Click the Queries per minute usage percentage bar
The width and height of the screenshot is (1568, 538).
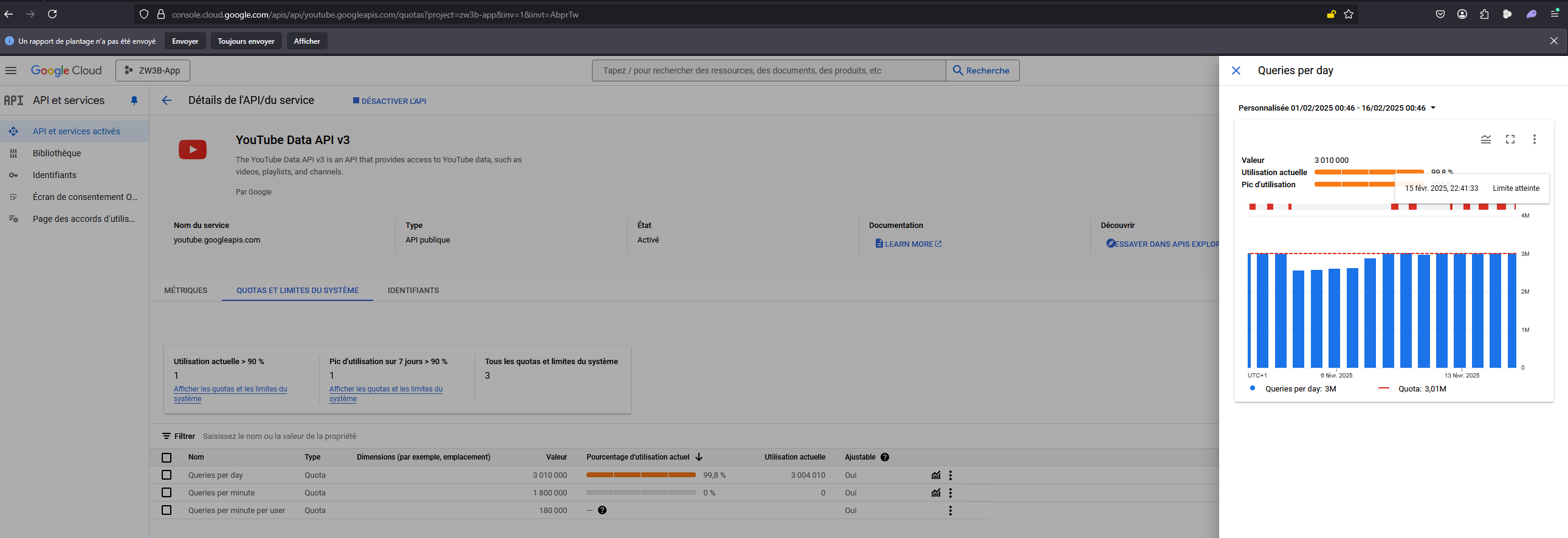click(x=641, y=492)
